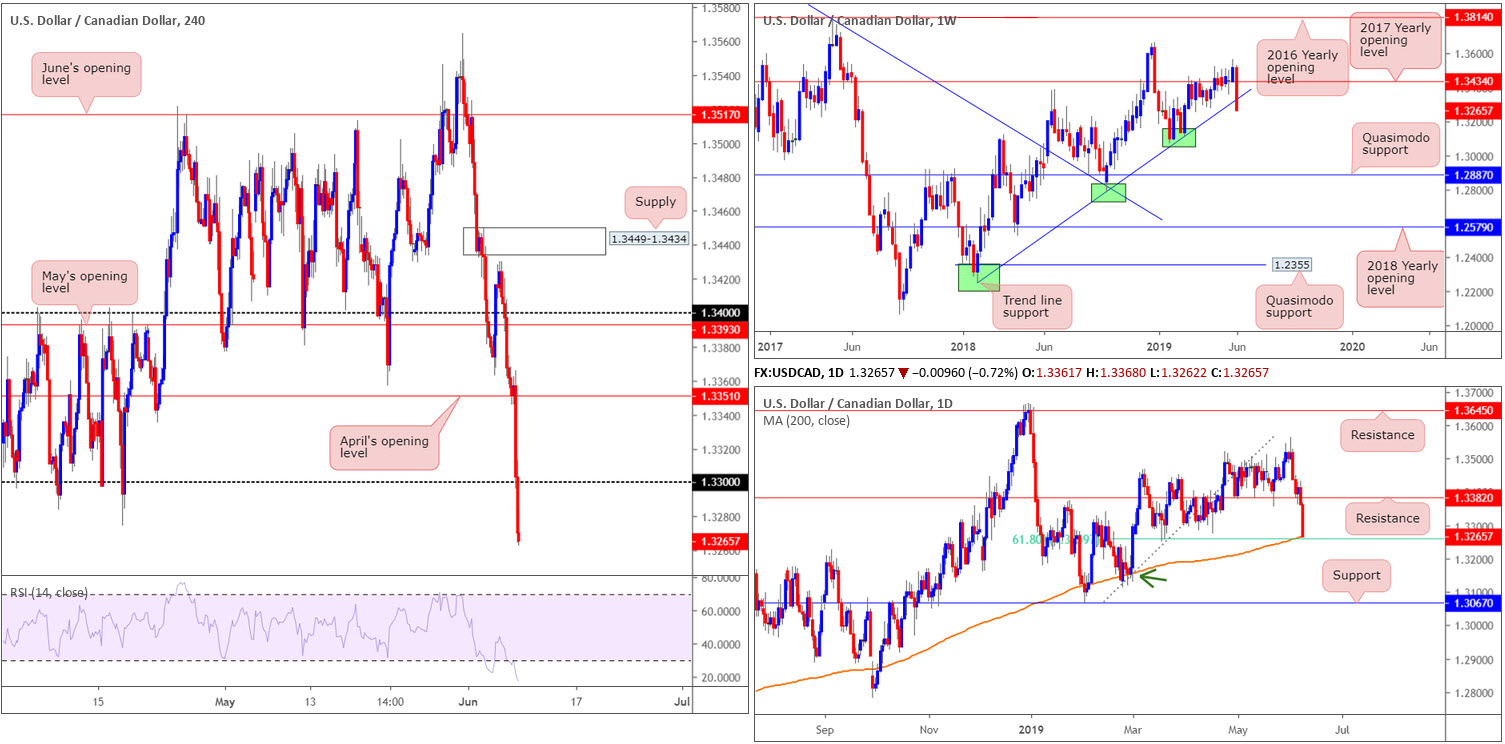The width and height of the screenshot is (1505, 744).
Task: Click the Support callout on daily chart
Action: [x=1356, y=575]
